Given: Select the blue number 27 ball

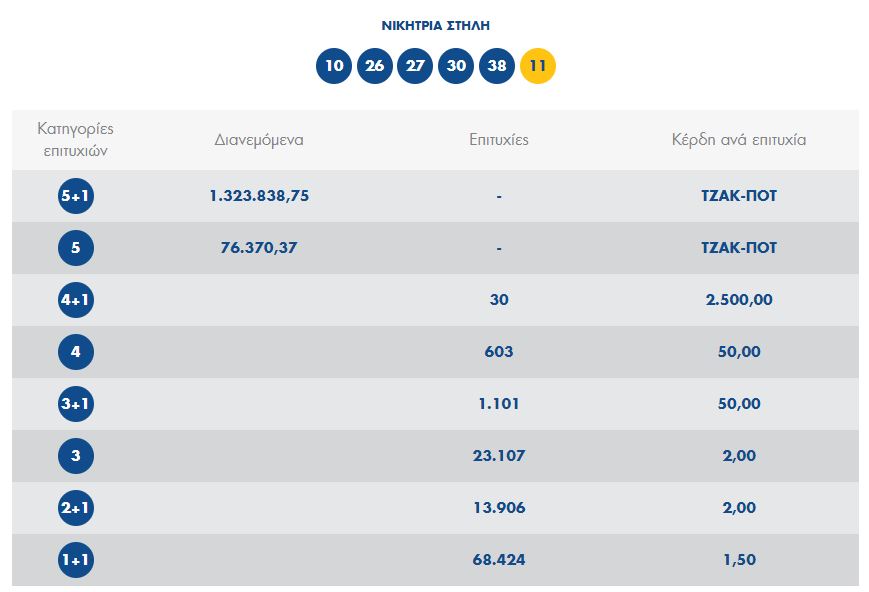Looking at the screenshot, I should coord(415,67).
